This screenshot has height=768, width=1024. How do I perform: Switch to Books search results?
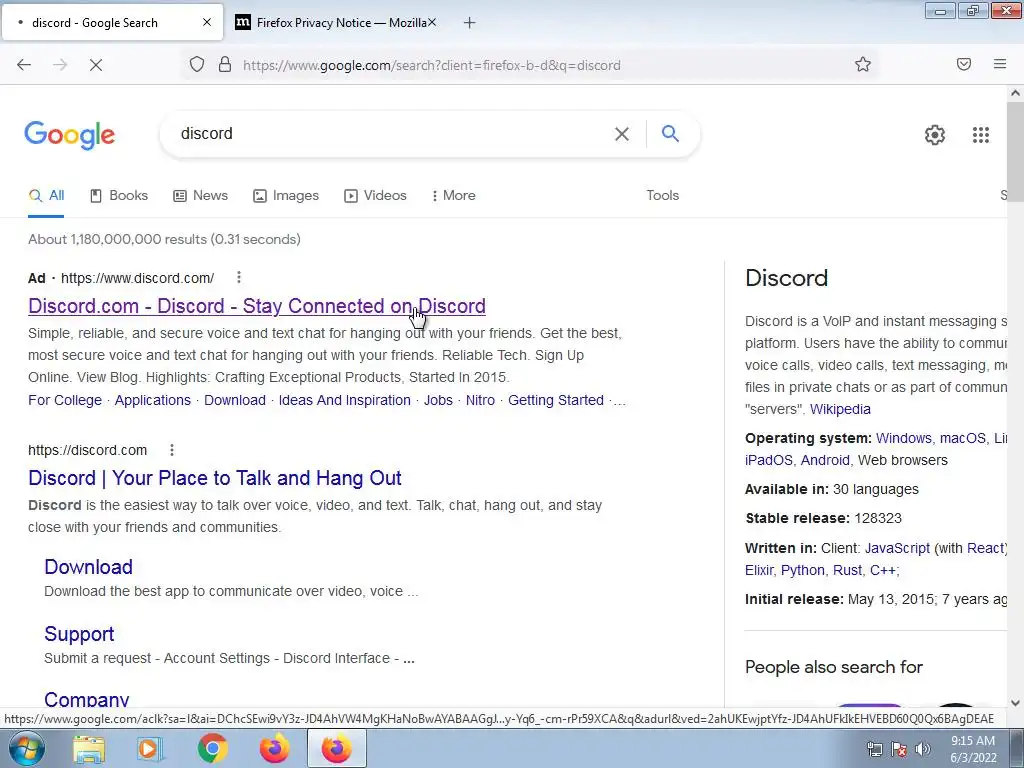(x=119, y=195)
